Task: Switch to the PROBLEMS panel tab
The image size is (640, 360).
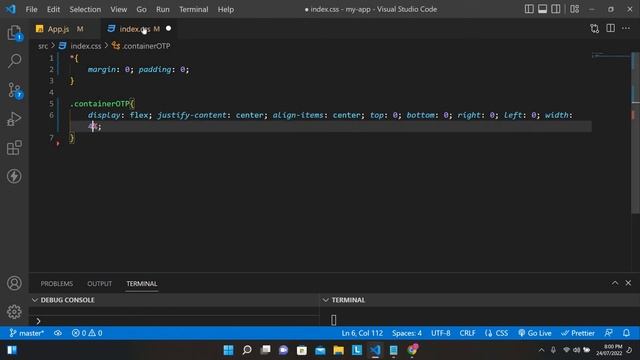Action: [x=57, y=284]
